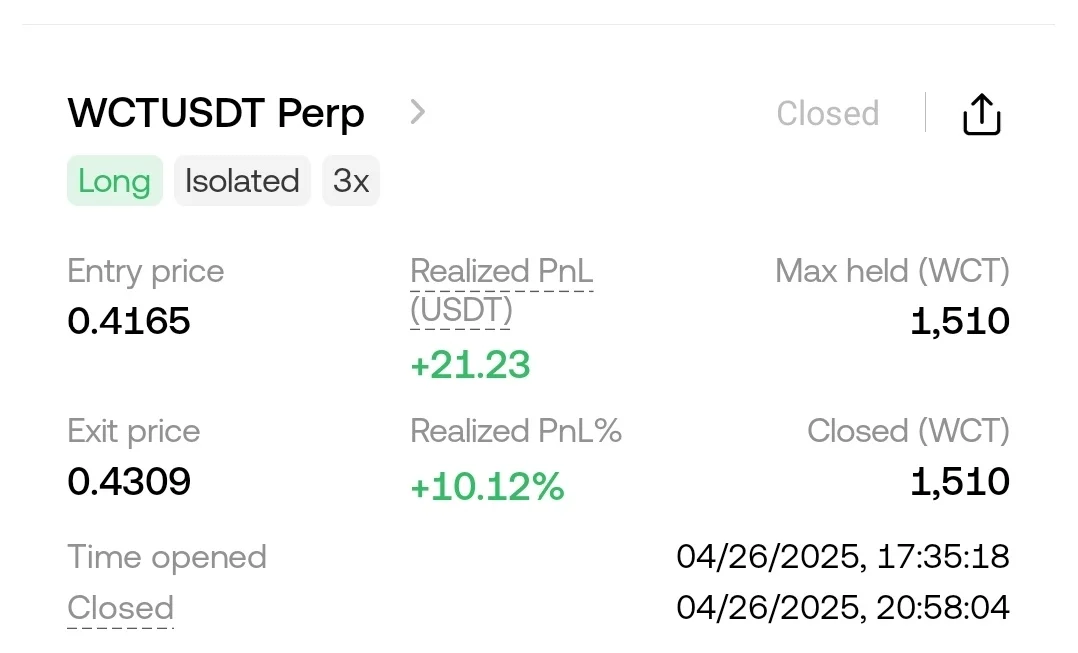
Task: Tap the underlined Closed time label
Action: point(120,608)
